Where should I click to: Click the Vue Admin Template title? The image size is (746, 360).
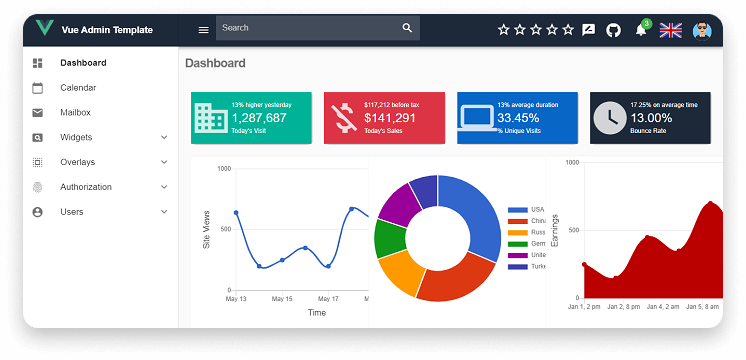107,30
